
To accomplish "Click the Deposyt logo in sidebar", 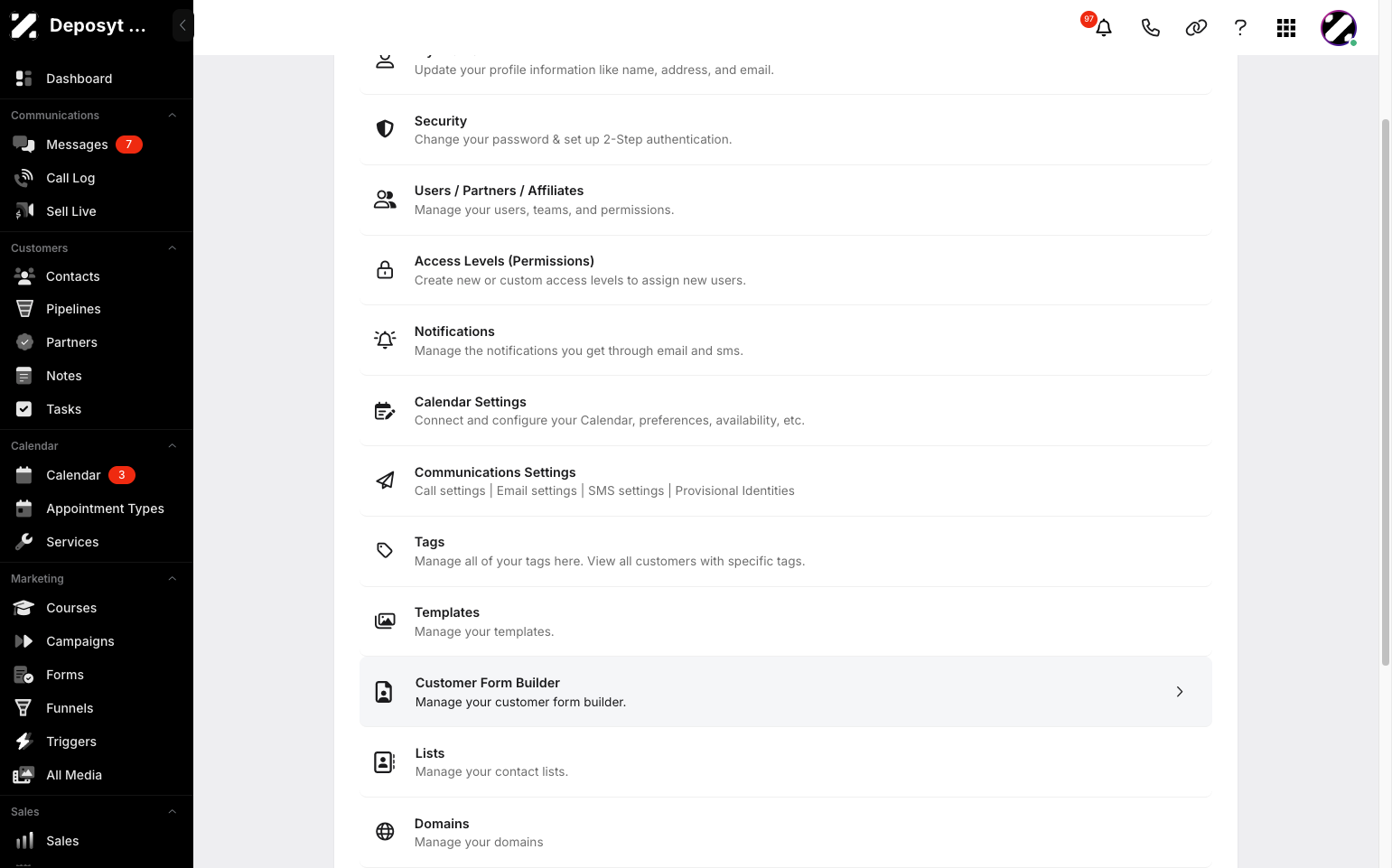I will pyautogui.click(x=23, y=25).
